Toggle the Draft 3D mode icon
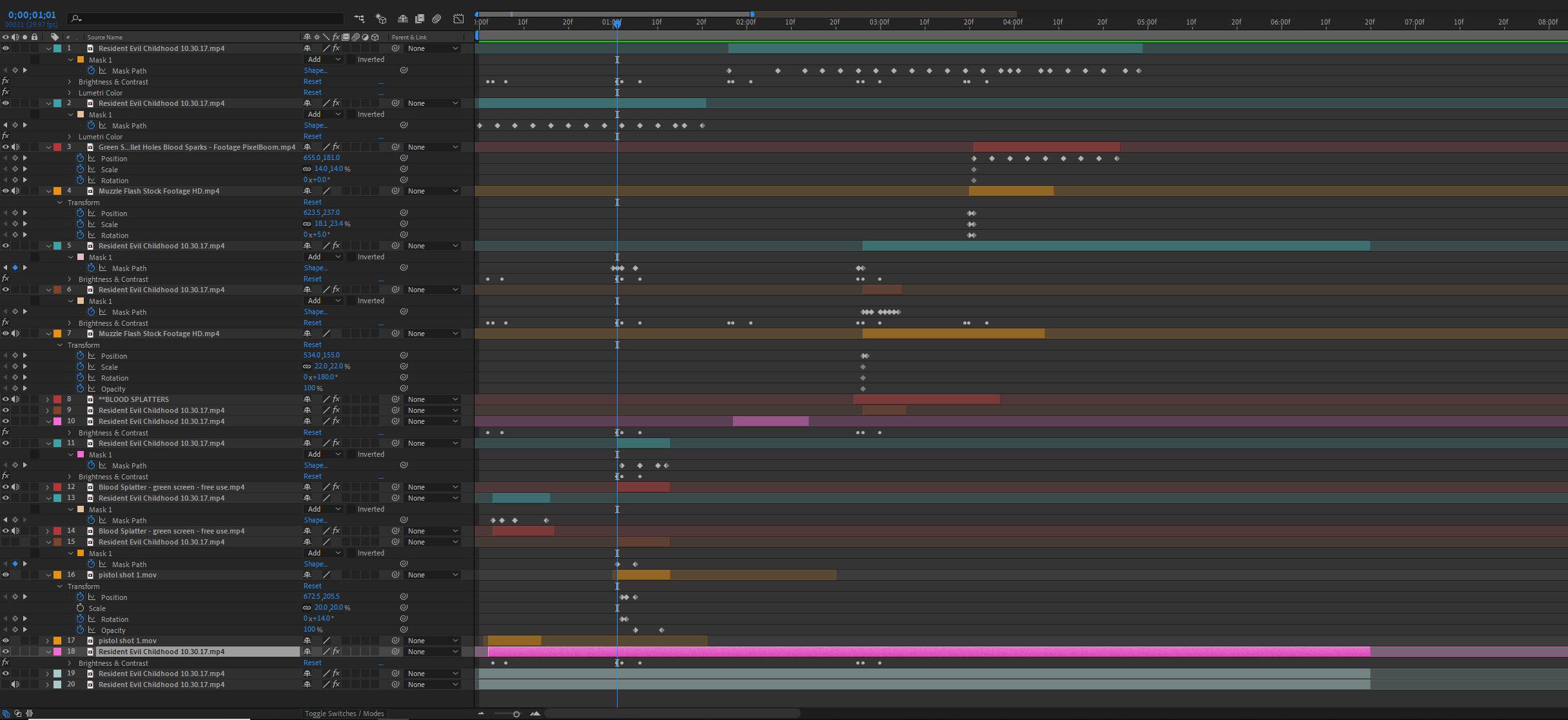This screenshot has height=720, width=1568. 380,19
